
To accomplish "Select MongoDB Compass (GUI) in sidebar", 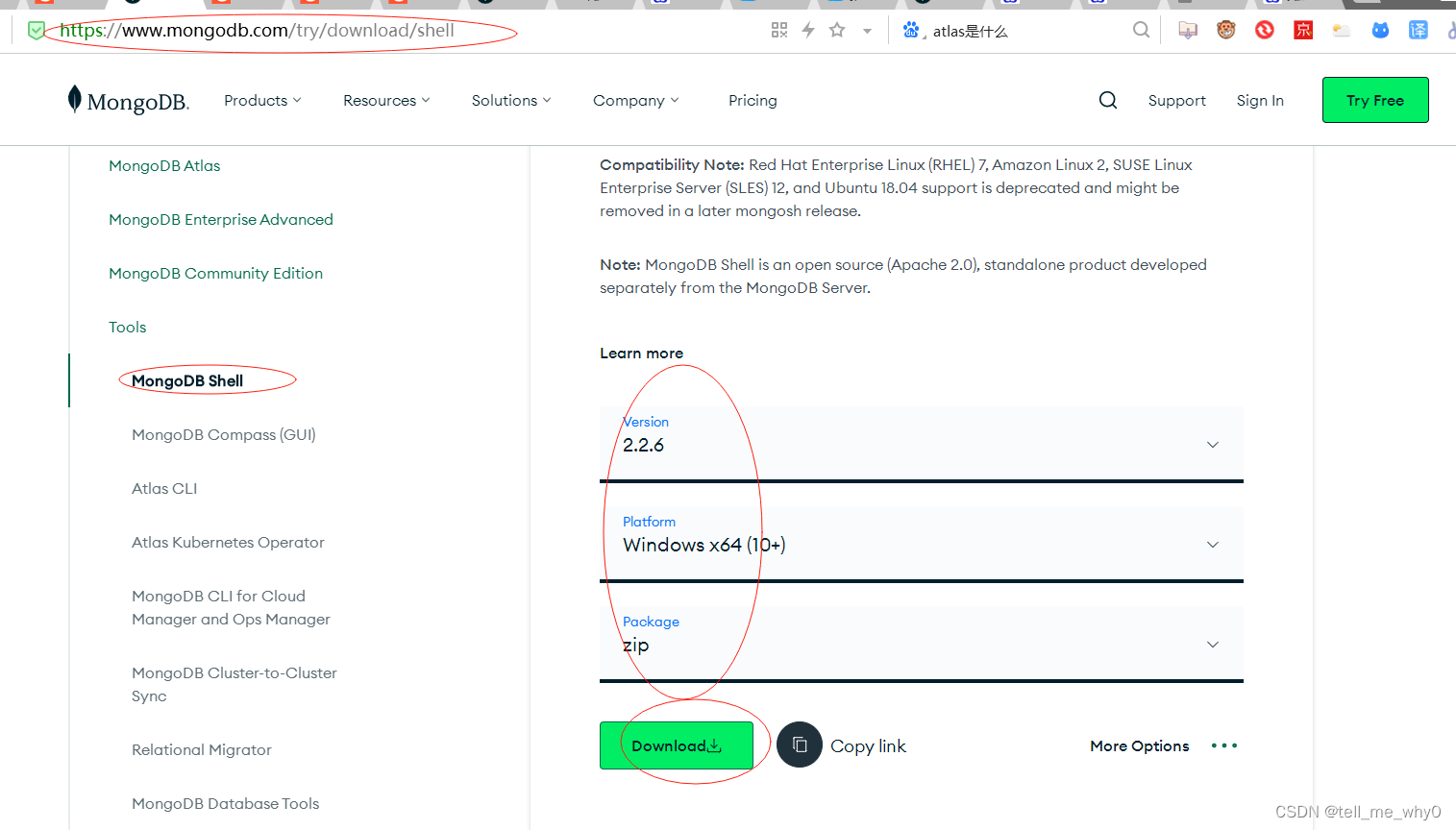I will pos(224,434).
